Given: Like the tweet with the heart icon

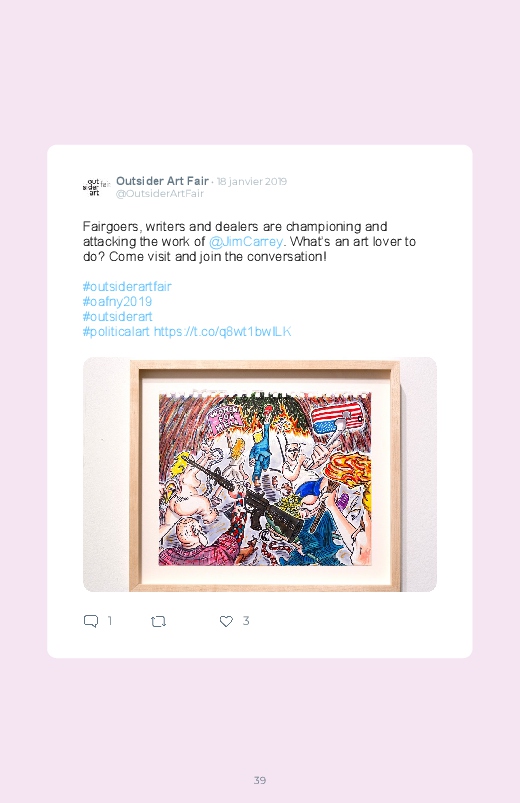Looking at the screenshot, I should (x=226, y=621).
